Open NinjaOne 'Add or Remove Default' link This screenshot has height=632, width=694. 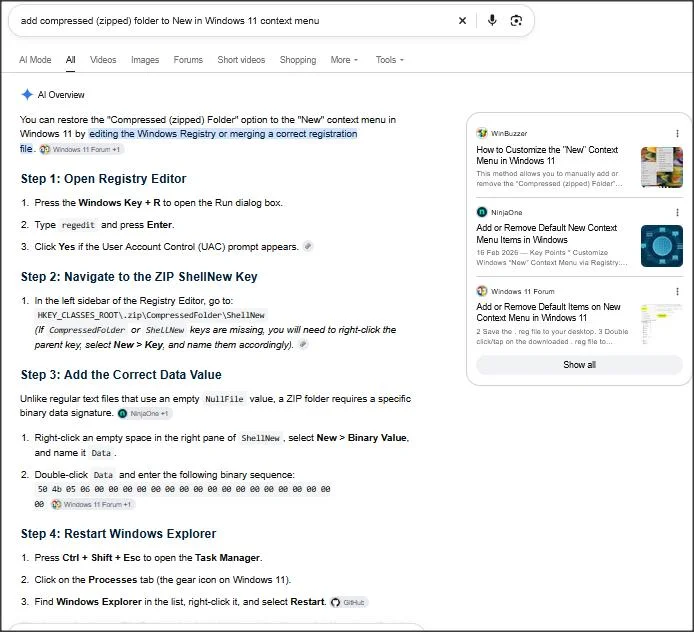tap(547, 234)
